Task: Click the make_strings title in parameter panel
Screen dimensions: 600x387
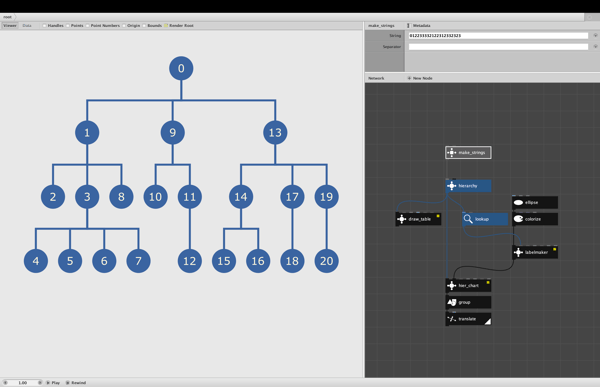Action: 381,26
